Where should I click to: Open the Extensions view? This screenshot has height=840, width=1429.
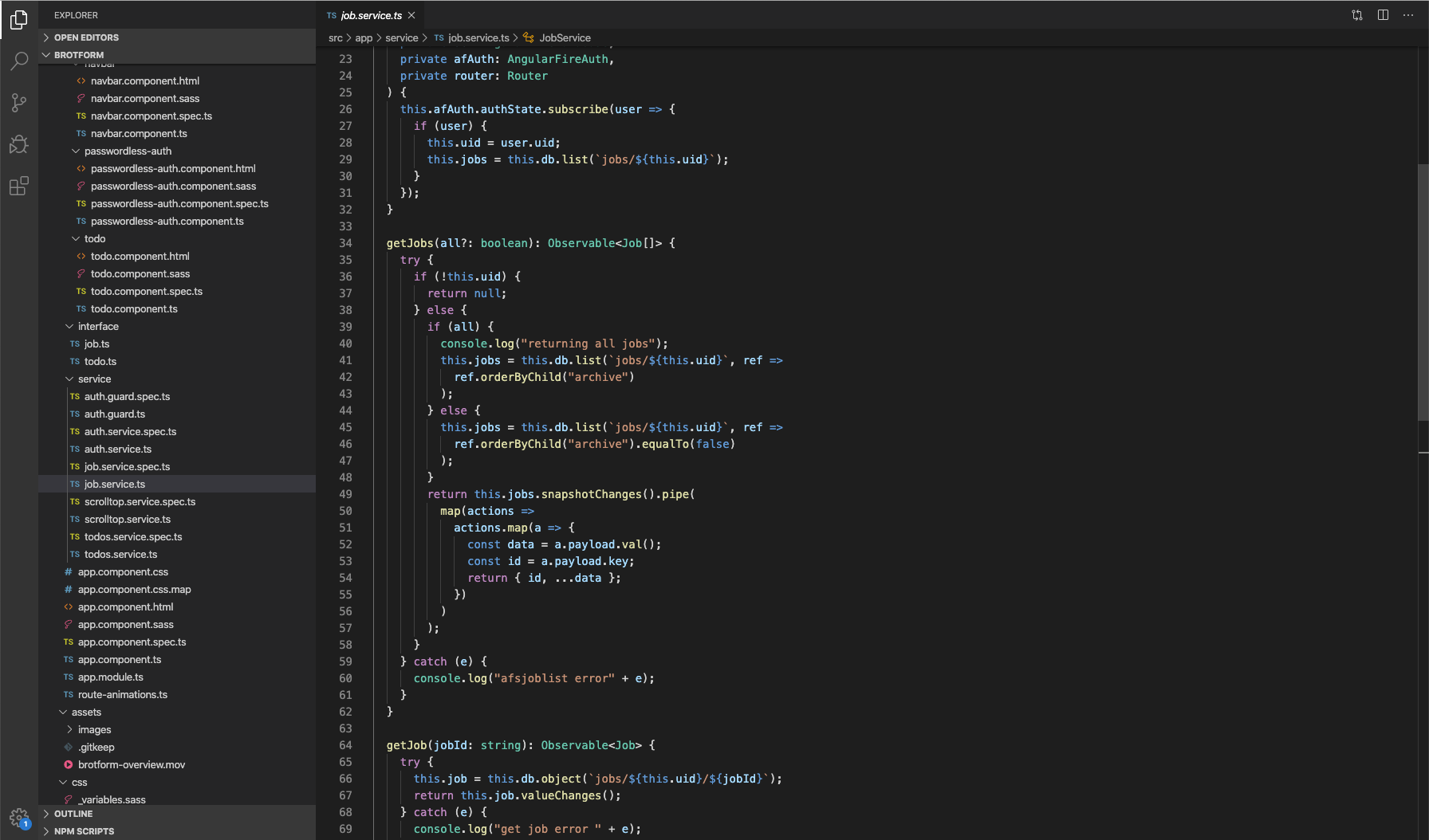click(x=19, y=186)
